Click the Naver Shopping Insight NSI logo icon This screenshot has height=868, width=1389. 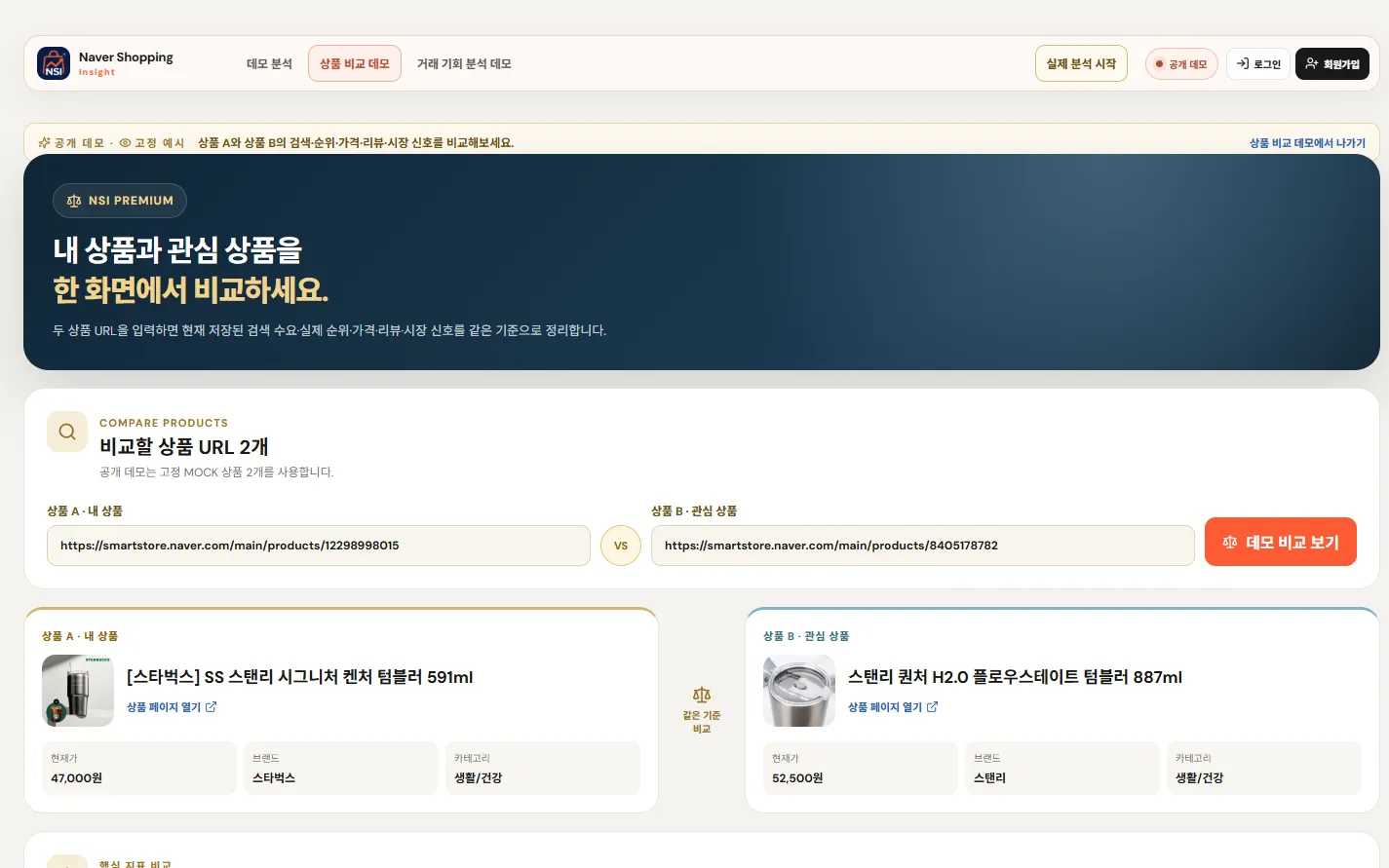click(54, 63)
